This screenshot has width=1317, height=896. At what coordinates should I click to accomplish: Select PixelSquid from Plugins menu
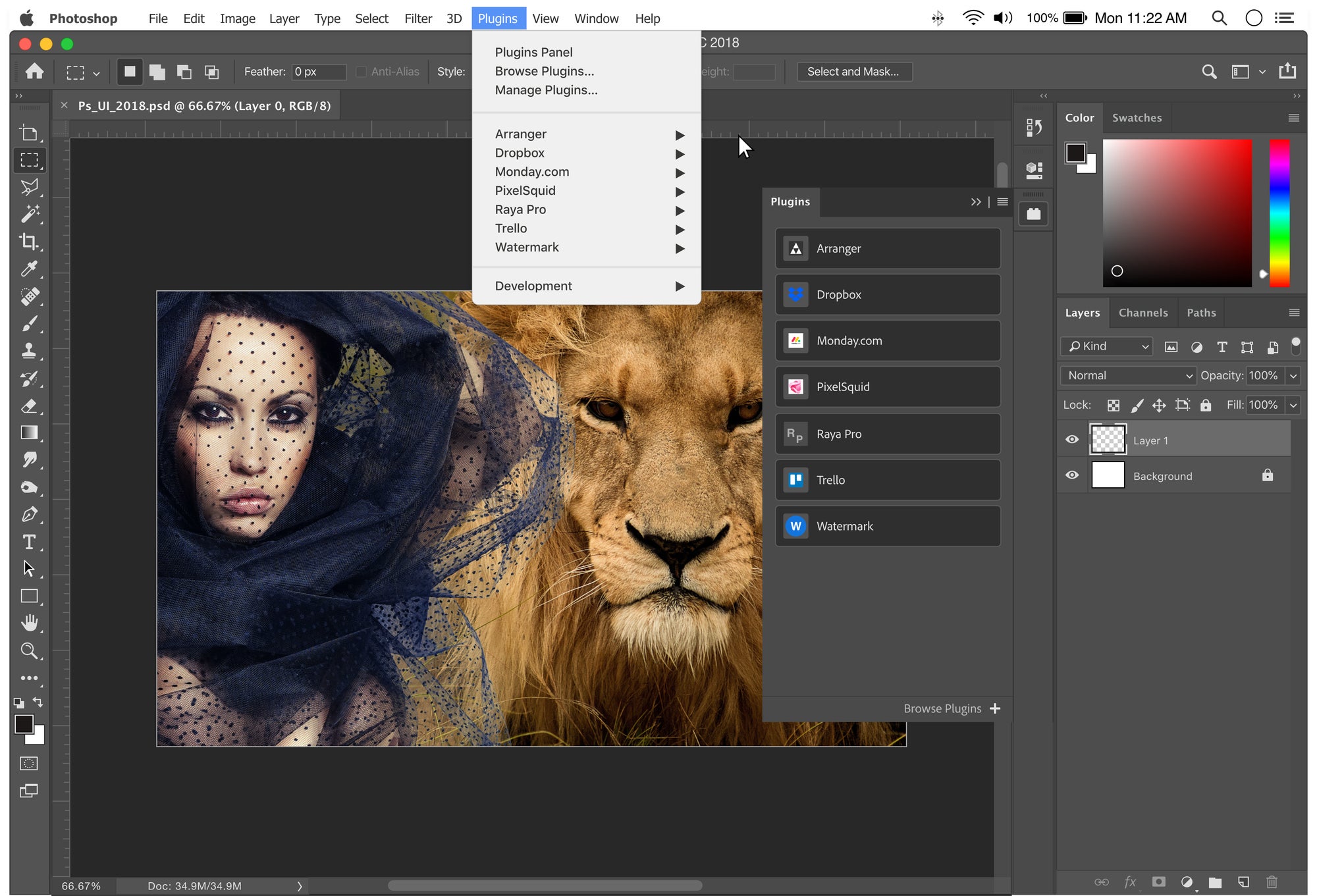(x=525, y=190)
